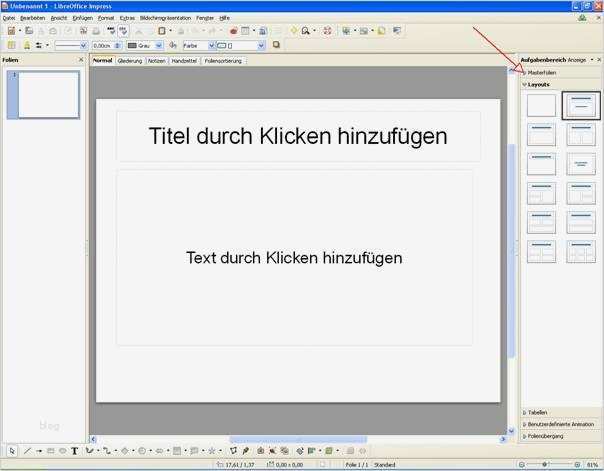Click the slide 1 thumbnail
604x471 pixels.
pos(48,94)
